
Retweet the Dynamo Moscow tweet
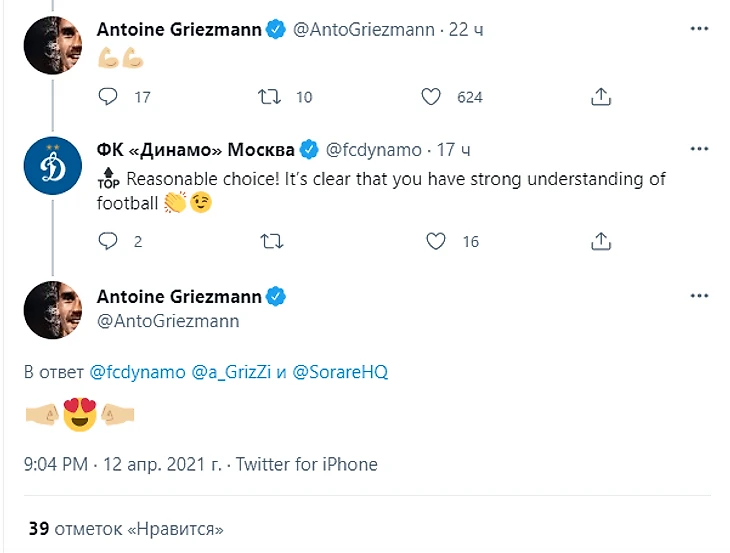click(x=270, y=241)
